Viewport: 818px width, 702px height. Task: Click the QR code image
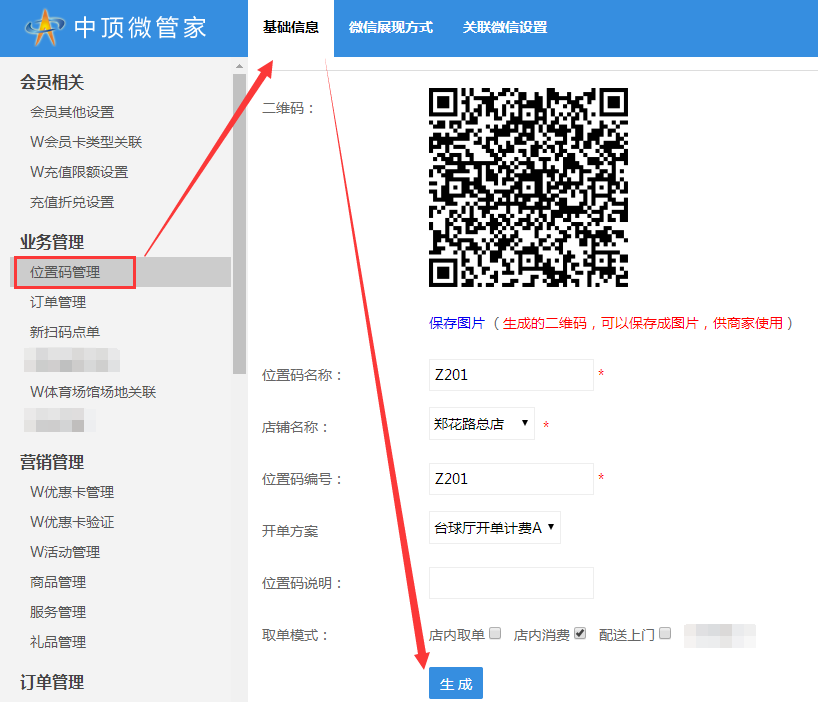pos(528,187)
